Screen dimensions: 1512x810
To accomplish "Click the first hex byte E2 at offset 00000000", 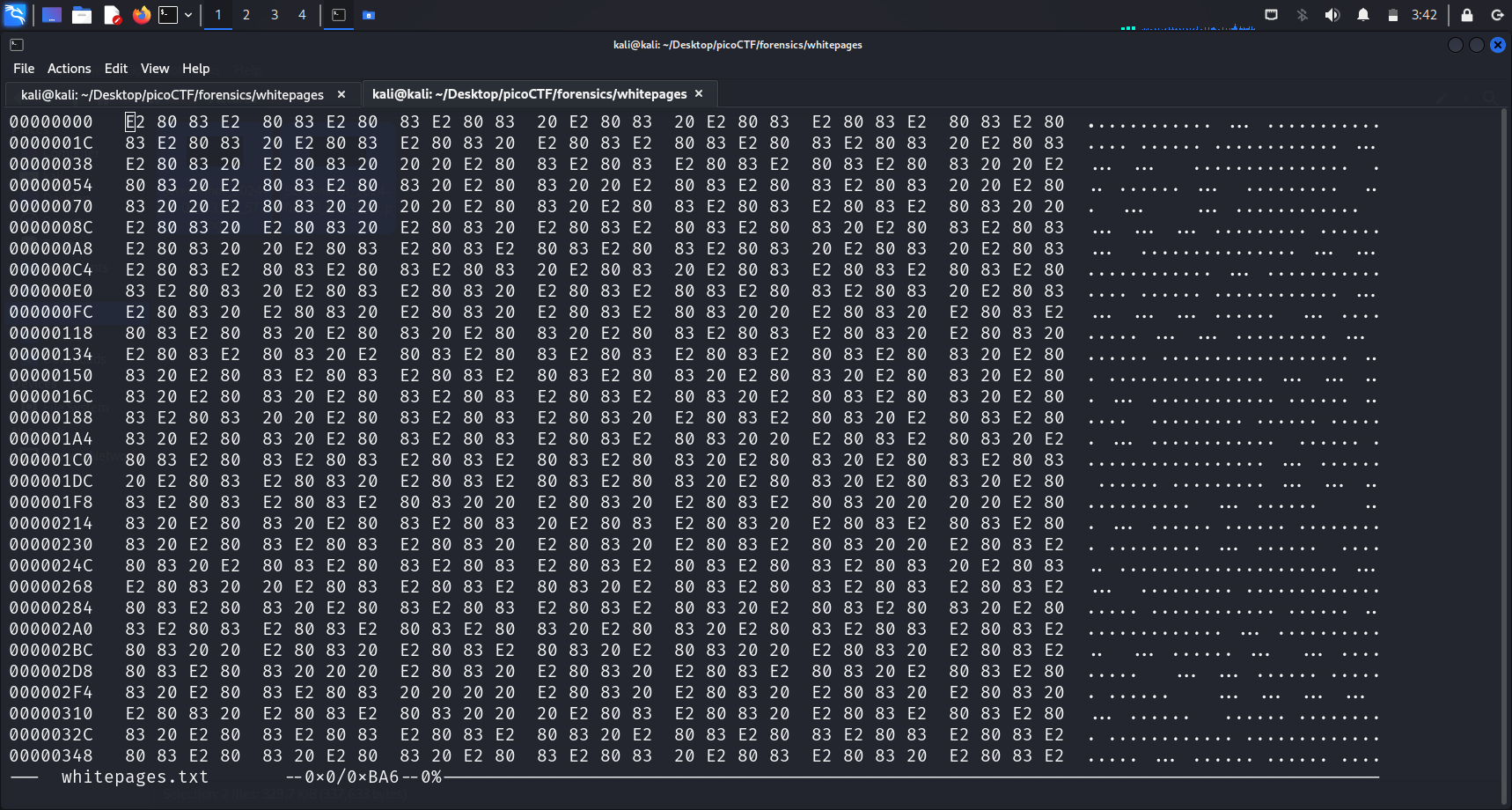I will (135, 122).
